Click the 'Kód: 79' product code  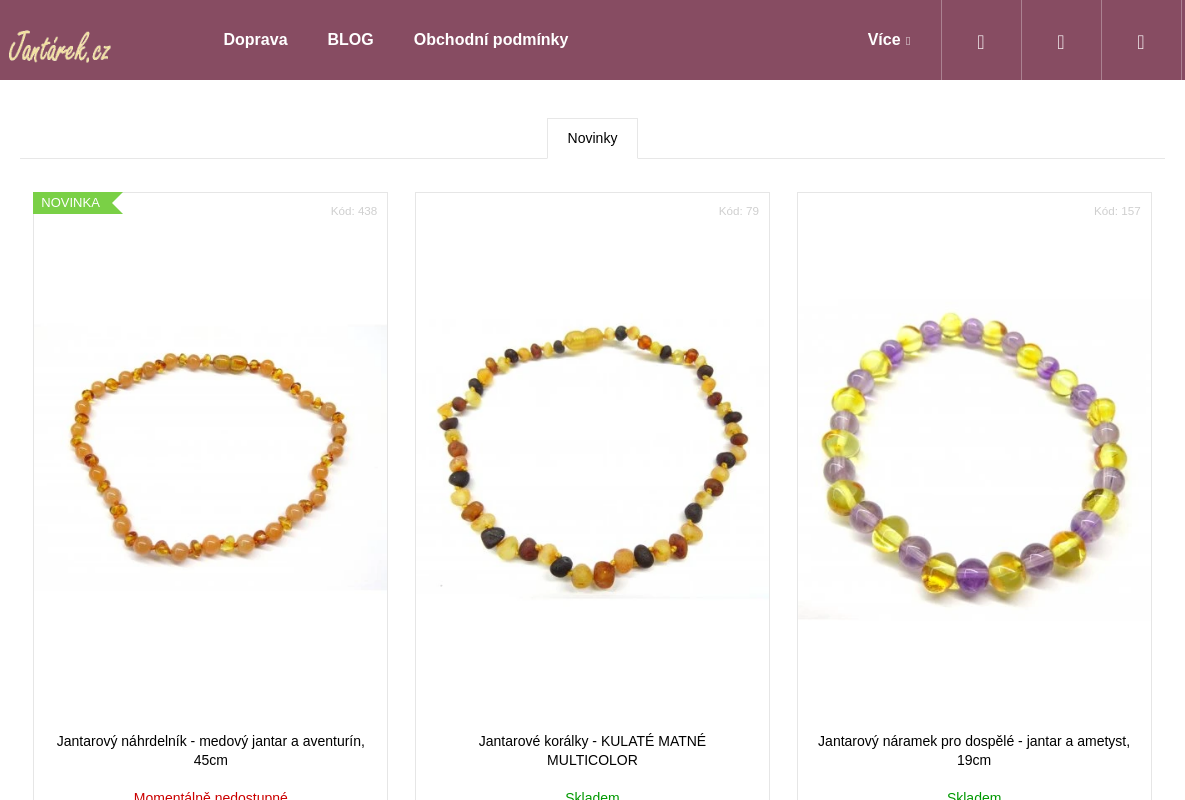pyautogui.click(x=738, y=211)
